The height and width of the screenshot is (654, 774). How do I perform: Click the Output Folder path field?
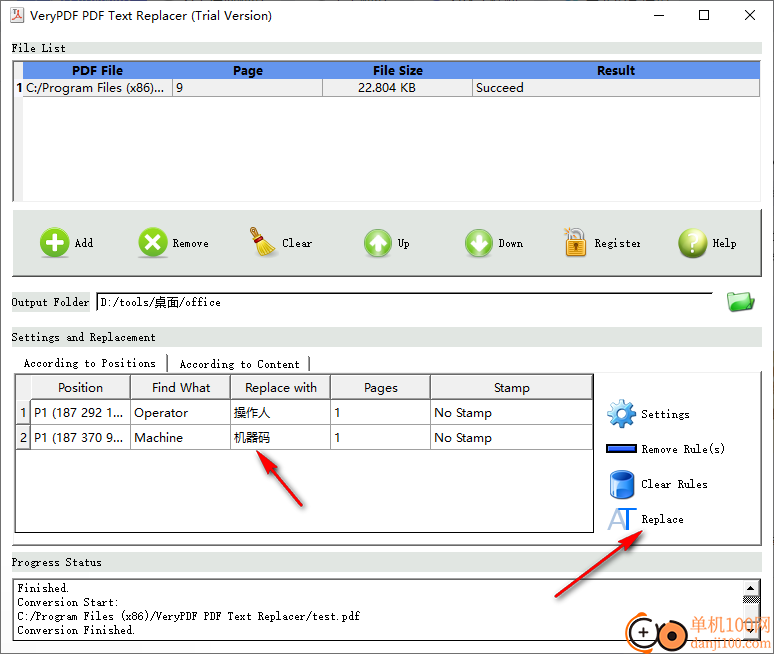(x=405, y=302)
